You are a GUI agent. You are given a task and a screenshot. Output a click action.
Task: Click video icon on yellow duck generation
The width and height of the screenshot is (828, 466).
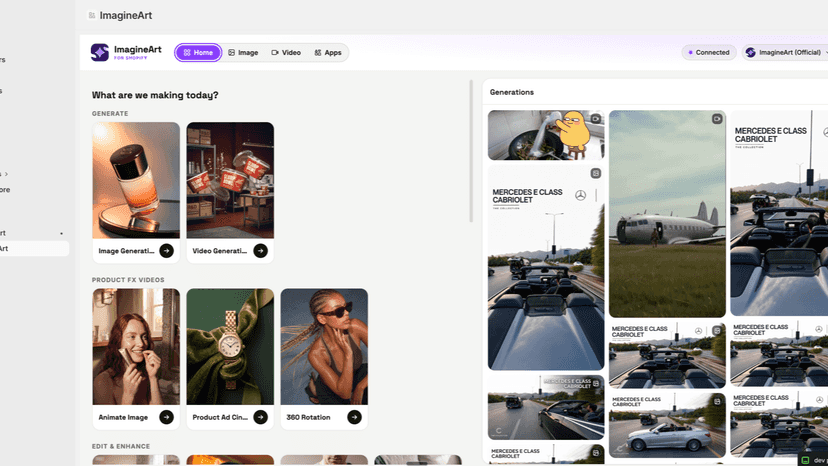(596, 119)
